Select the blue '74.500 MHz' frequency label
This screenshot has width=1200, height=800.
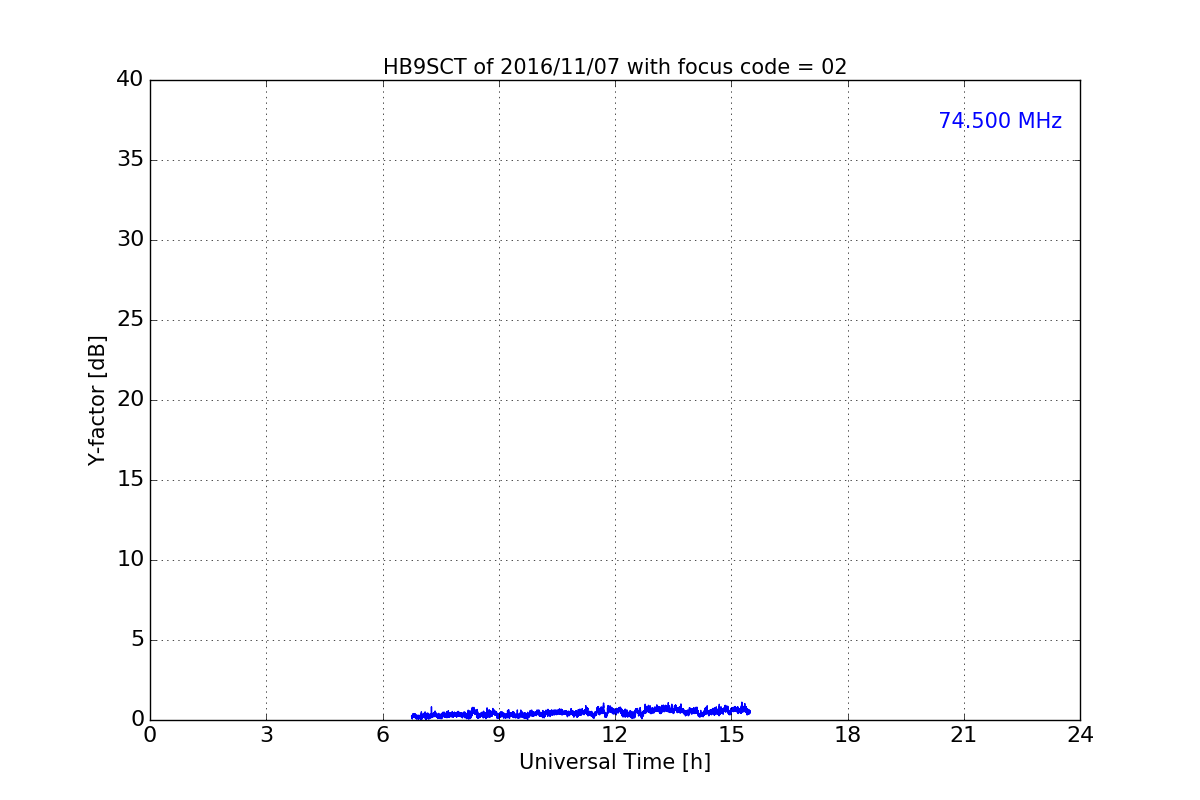pos(1000,121)
